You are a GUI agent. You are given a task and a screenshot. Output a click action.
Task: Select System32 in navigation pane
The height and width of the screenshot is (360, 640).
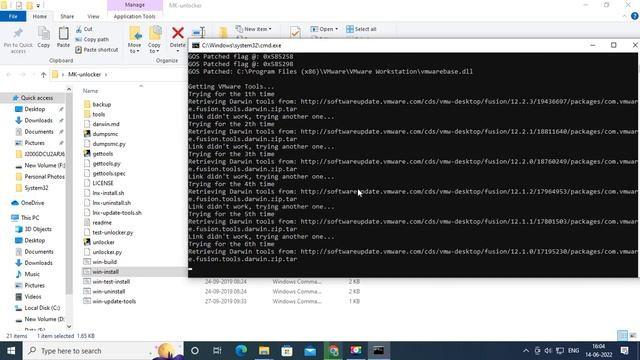pyautogui.click(x=36, y=188)
